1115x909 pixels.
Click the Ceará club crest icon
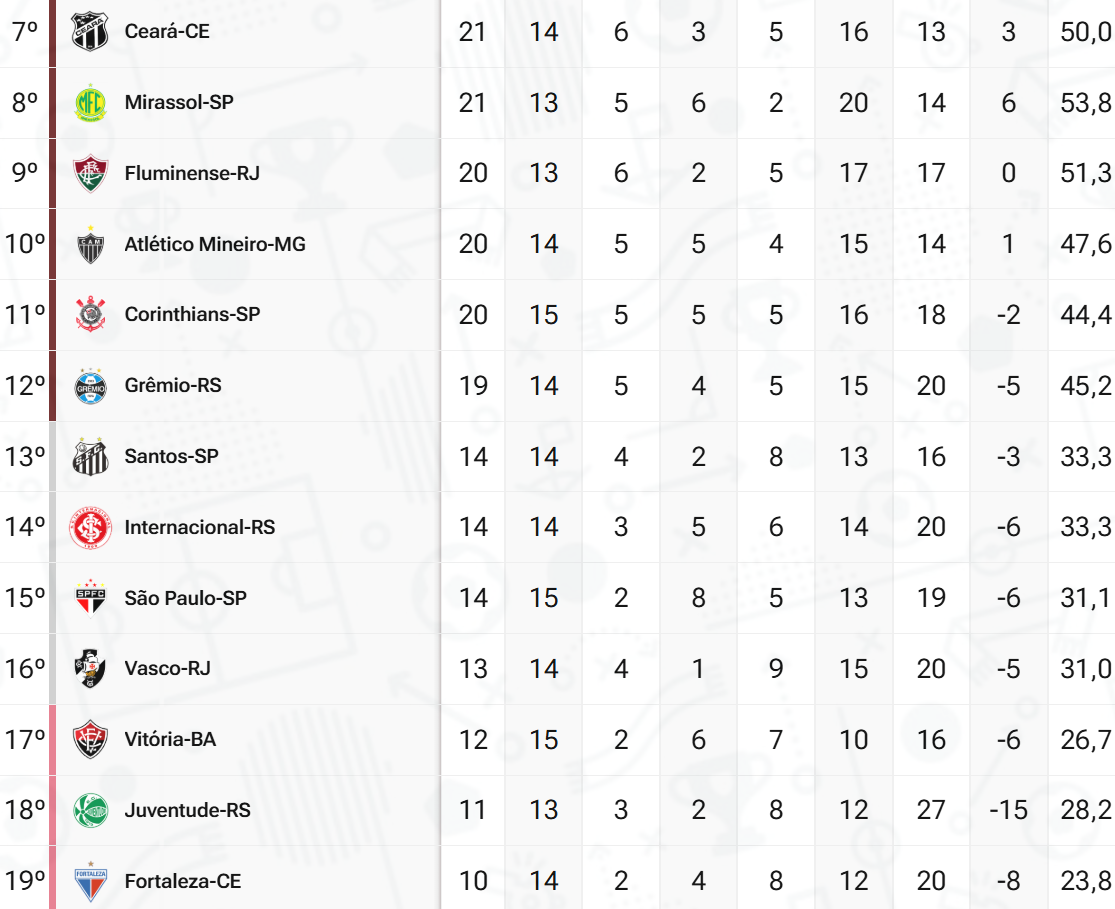(x=90, y=32)
